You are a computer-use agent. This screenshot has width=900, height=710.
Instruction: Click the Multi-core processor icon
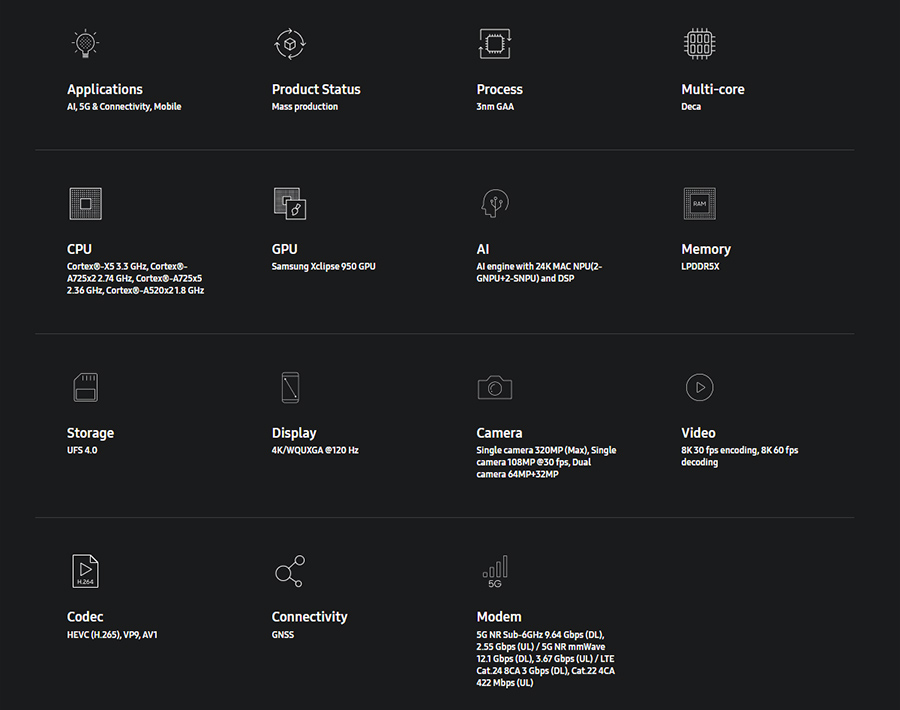[x=700, y=44]
